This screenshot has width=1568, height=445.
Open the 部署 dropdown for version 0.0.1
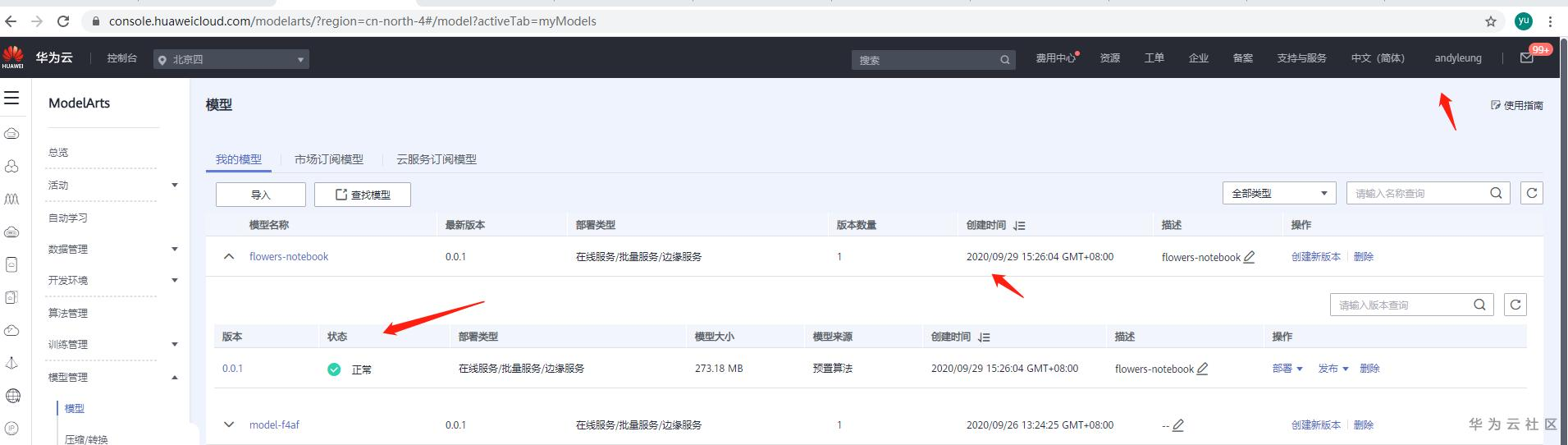click(x=1287, y=369)
